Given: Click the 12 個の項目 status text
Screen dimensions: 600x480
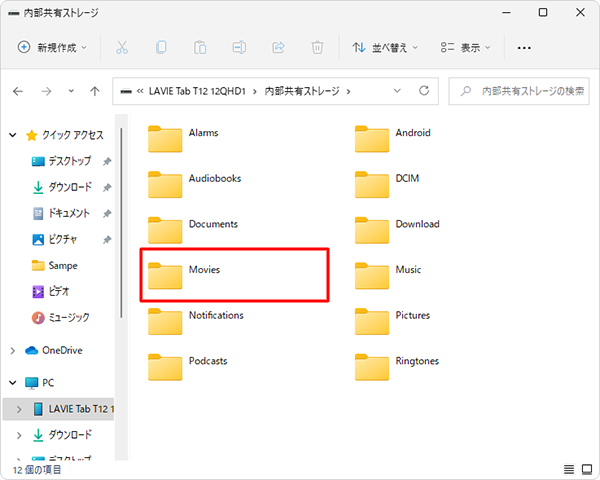Looking at the screenshot, I should 37,470.
